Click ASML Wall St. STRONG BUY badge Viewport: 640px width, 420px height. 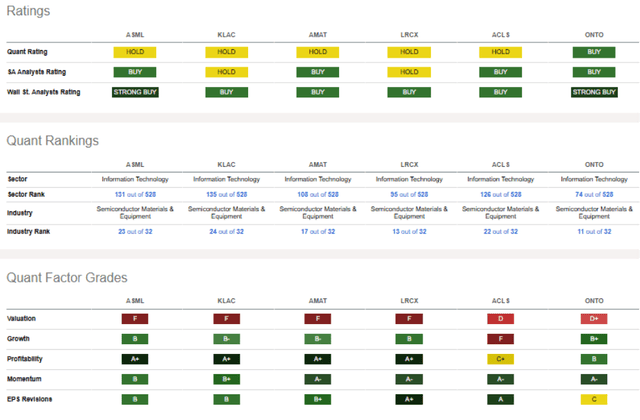135,92
